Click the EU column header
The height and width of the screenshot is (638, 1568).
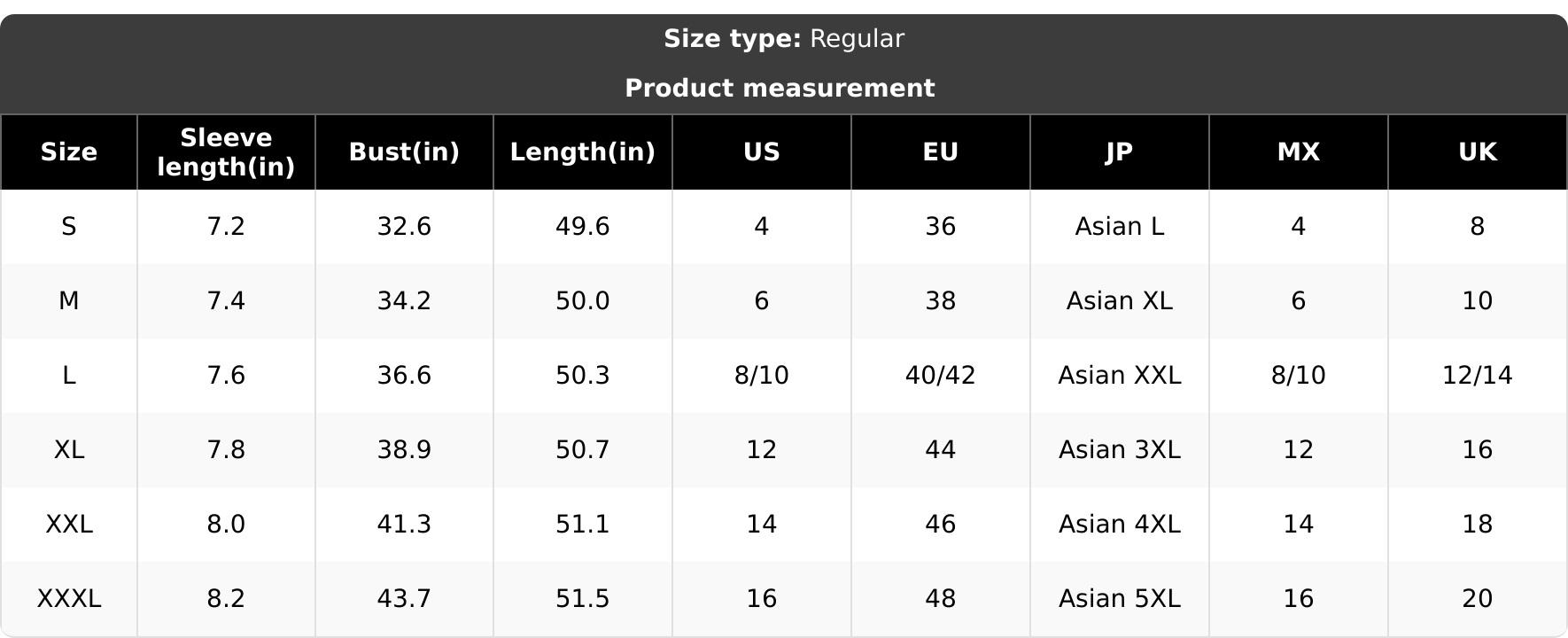tap(941, 152)
